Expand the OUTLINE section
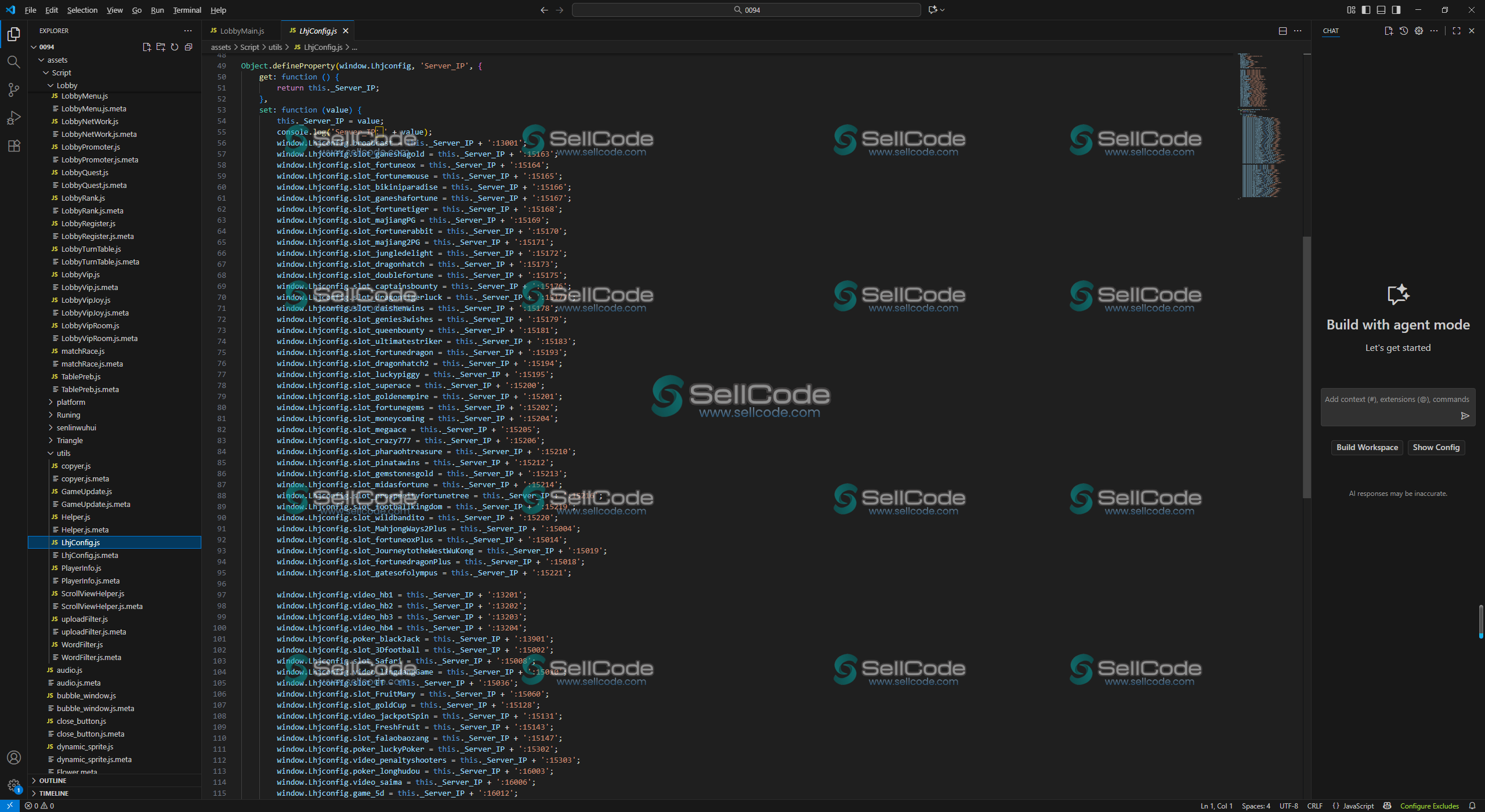The height and width of the screenshot is (812, 1485). (52, 781)
